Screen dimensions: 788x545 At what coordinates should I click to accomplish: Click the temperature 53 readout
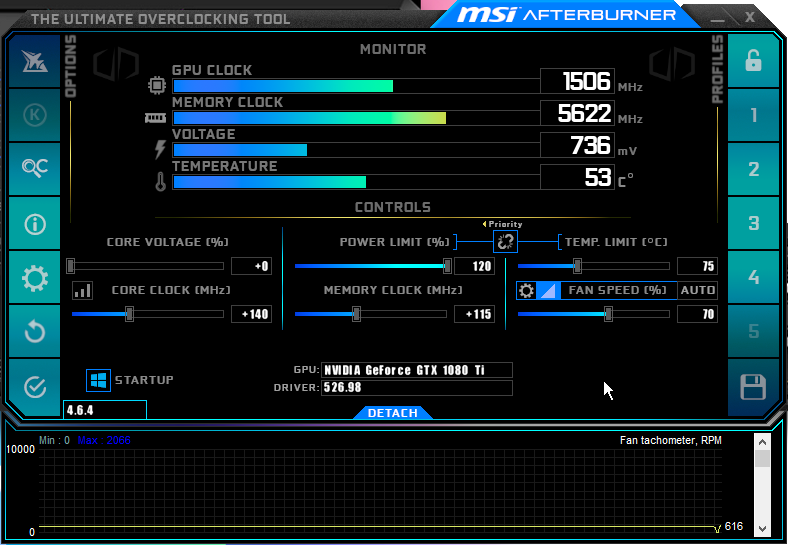[577, 177]
